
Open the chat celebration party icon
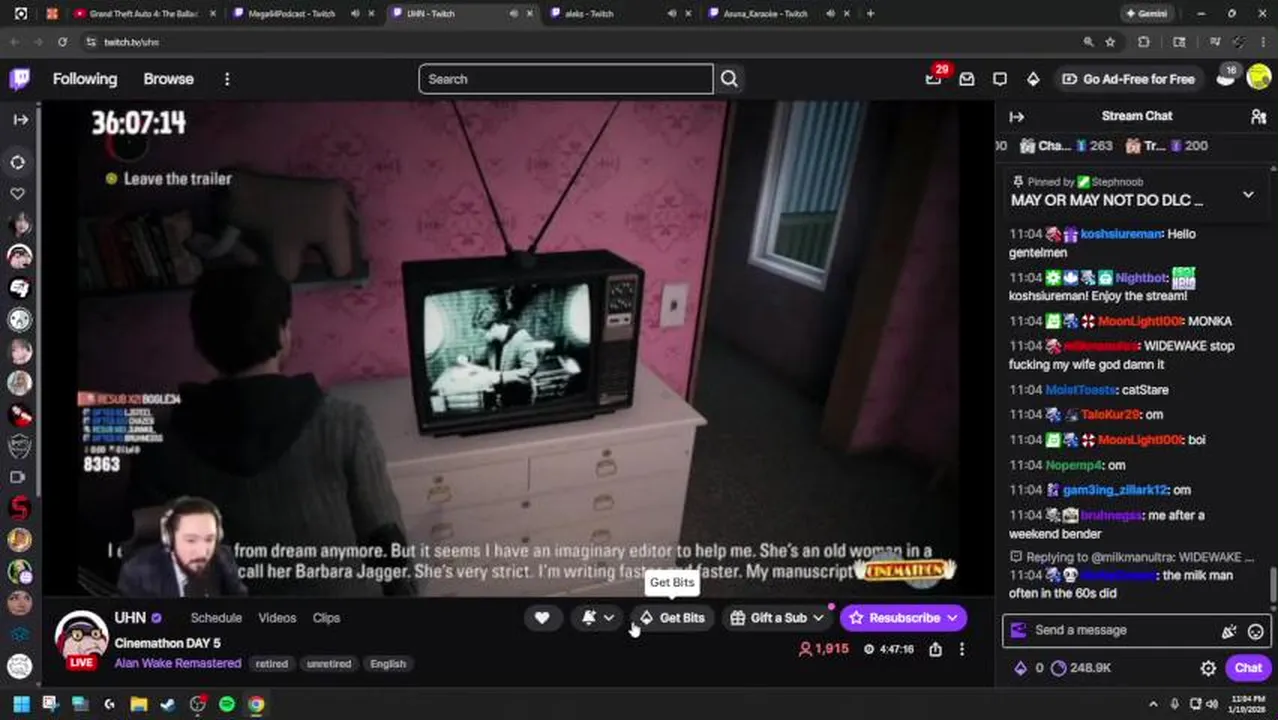1229,631
